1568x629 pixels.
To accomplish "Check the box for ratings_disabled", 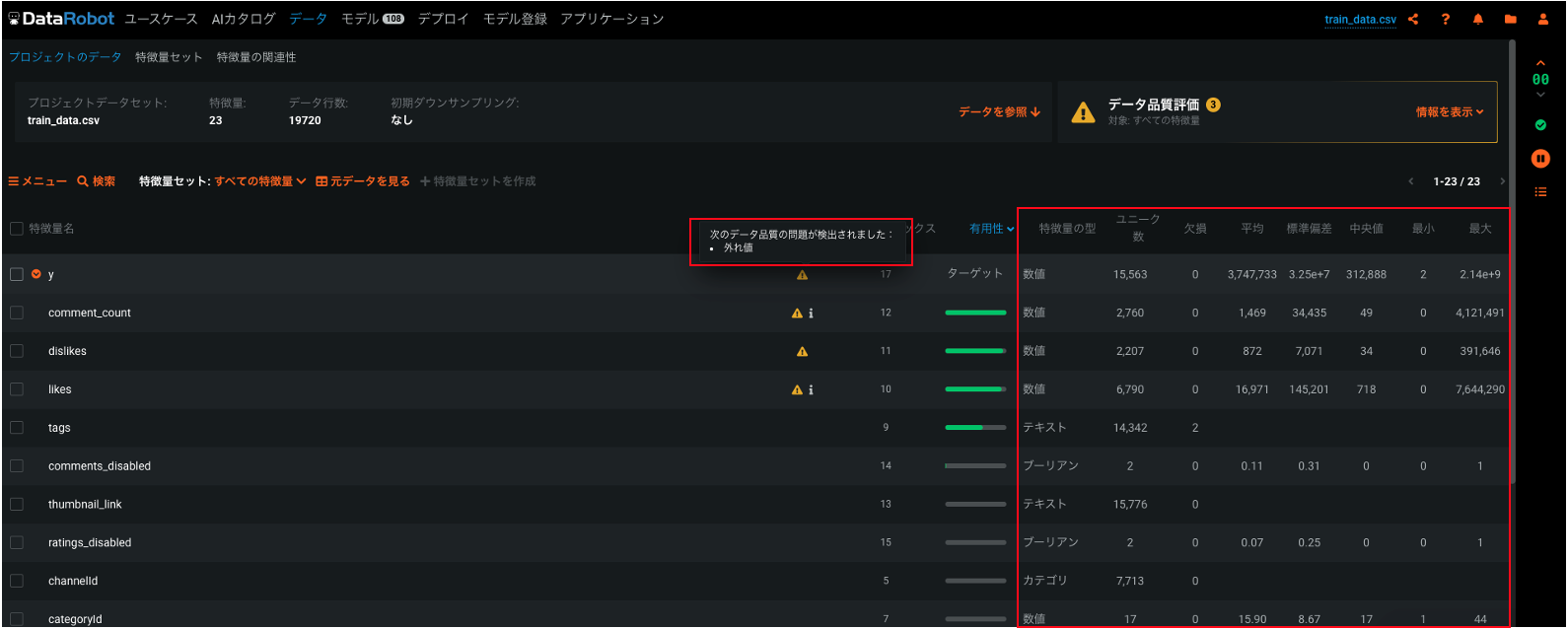I will 17,542.
